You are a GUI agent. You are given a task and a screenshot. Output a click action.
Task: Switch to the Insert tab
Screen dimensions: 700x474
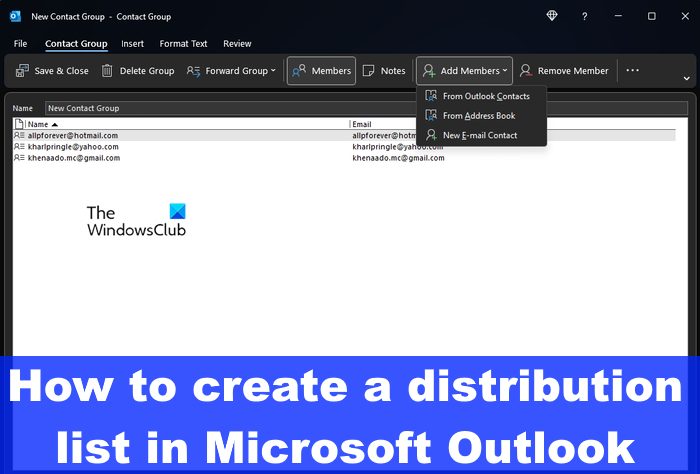[133, 44]
